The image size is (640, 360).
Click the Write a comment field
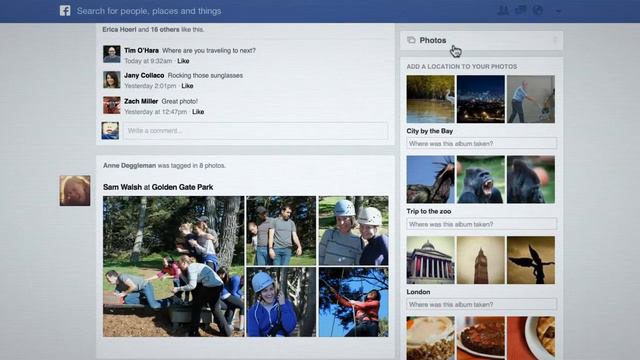(x=256, y=131)
